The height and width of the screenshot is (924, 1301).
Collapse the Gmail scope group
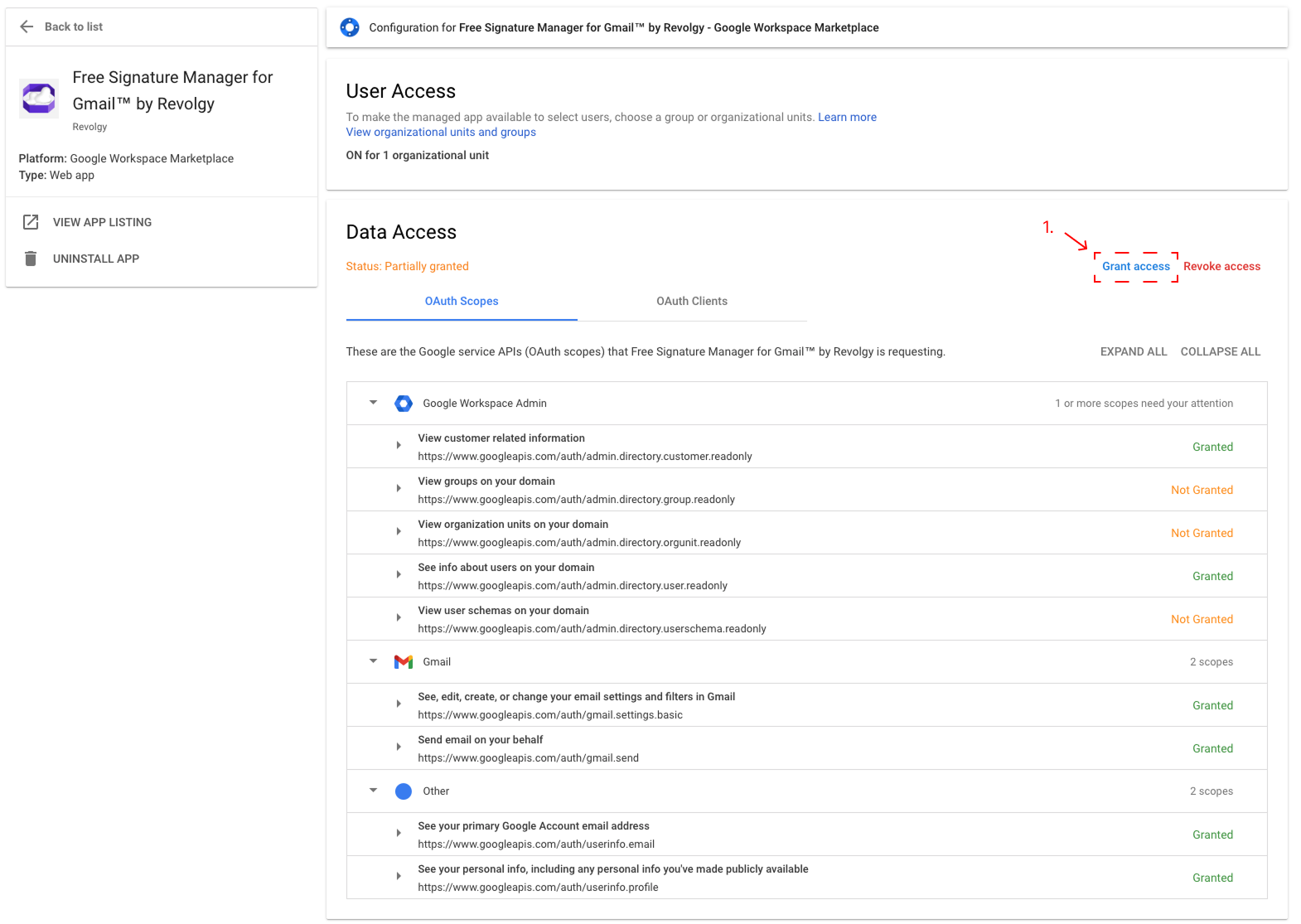[374, 661]
